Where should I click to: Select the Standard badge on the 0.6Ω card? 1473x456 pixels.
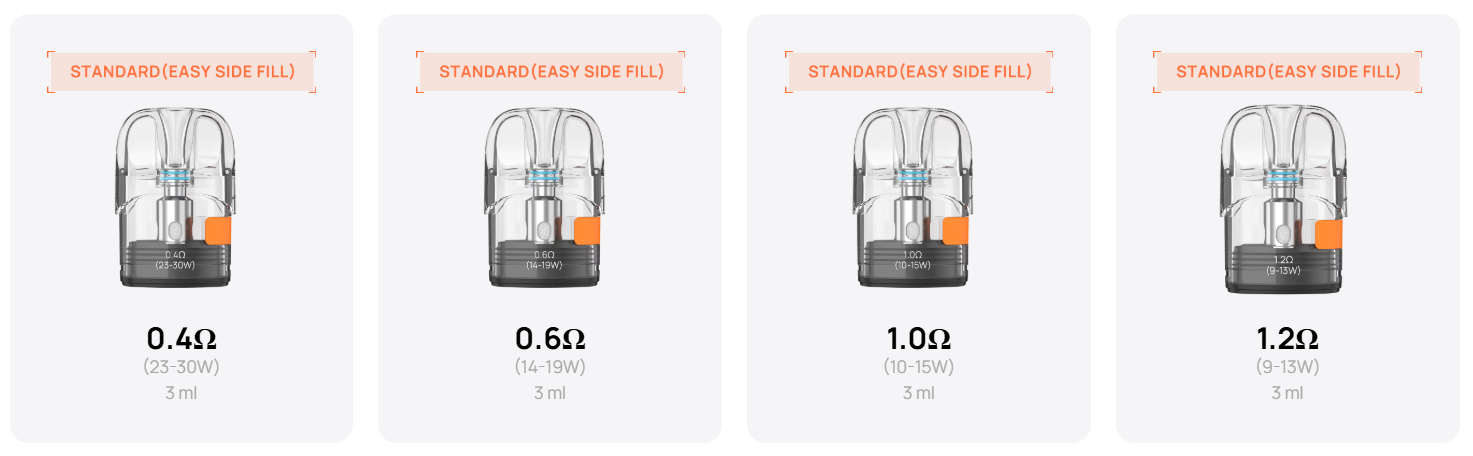(550, 72)
